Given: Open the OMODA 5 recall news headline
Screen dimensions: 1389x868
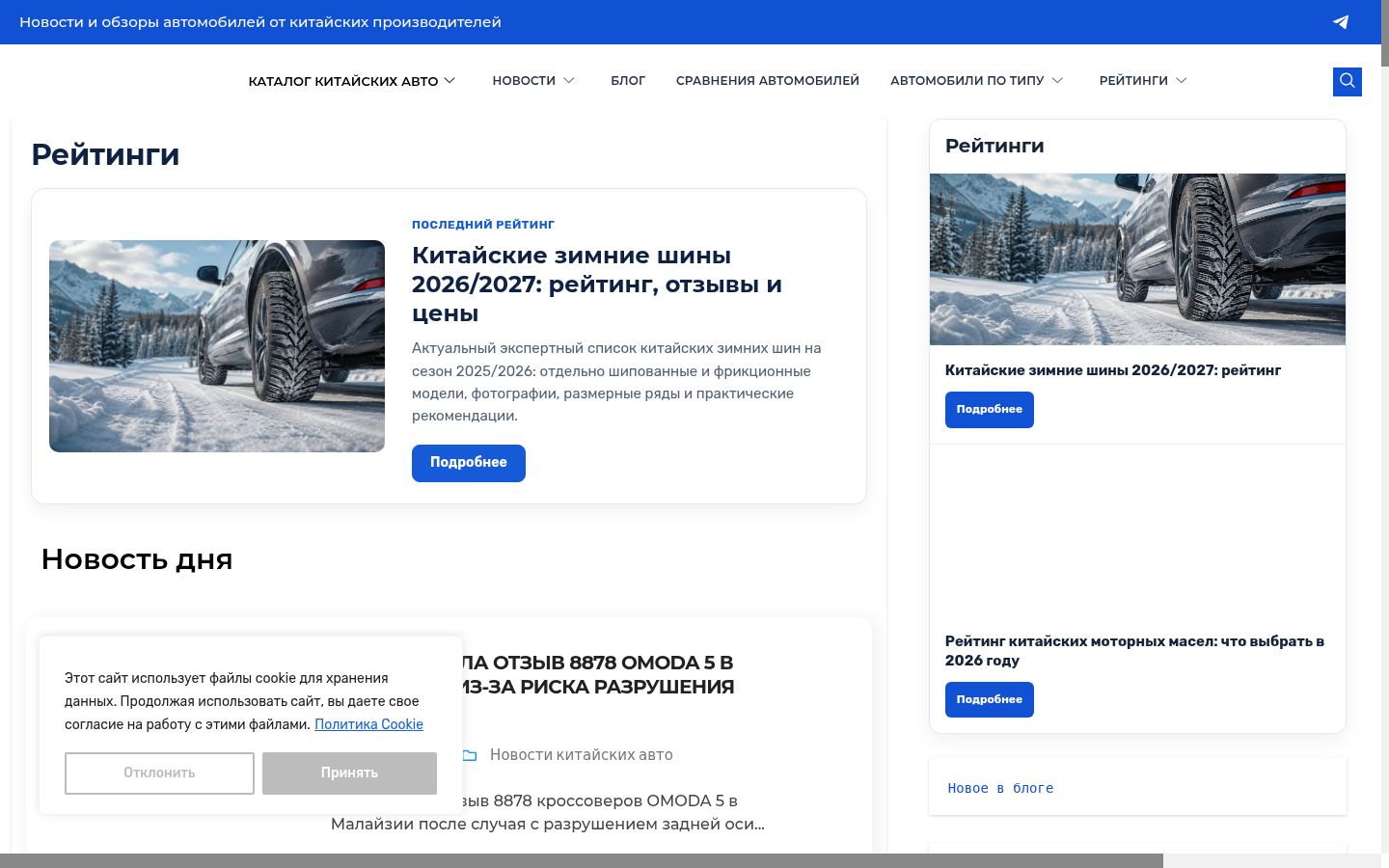Looking at the screenshot, I should point(598,675).
